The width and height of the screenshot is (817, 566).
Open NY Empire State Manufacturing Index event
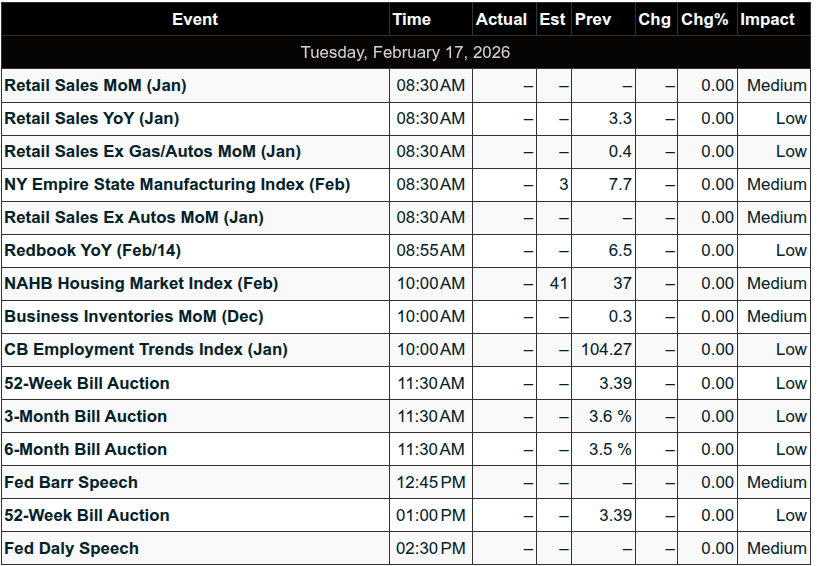[x=177, y=184]
